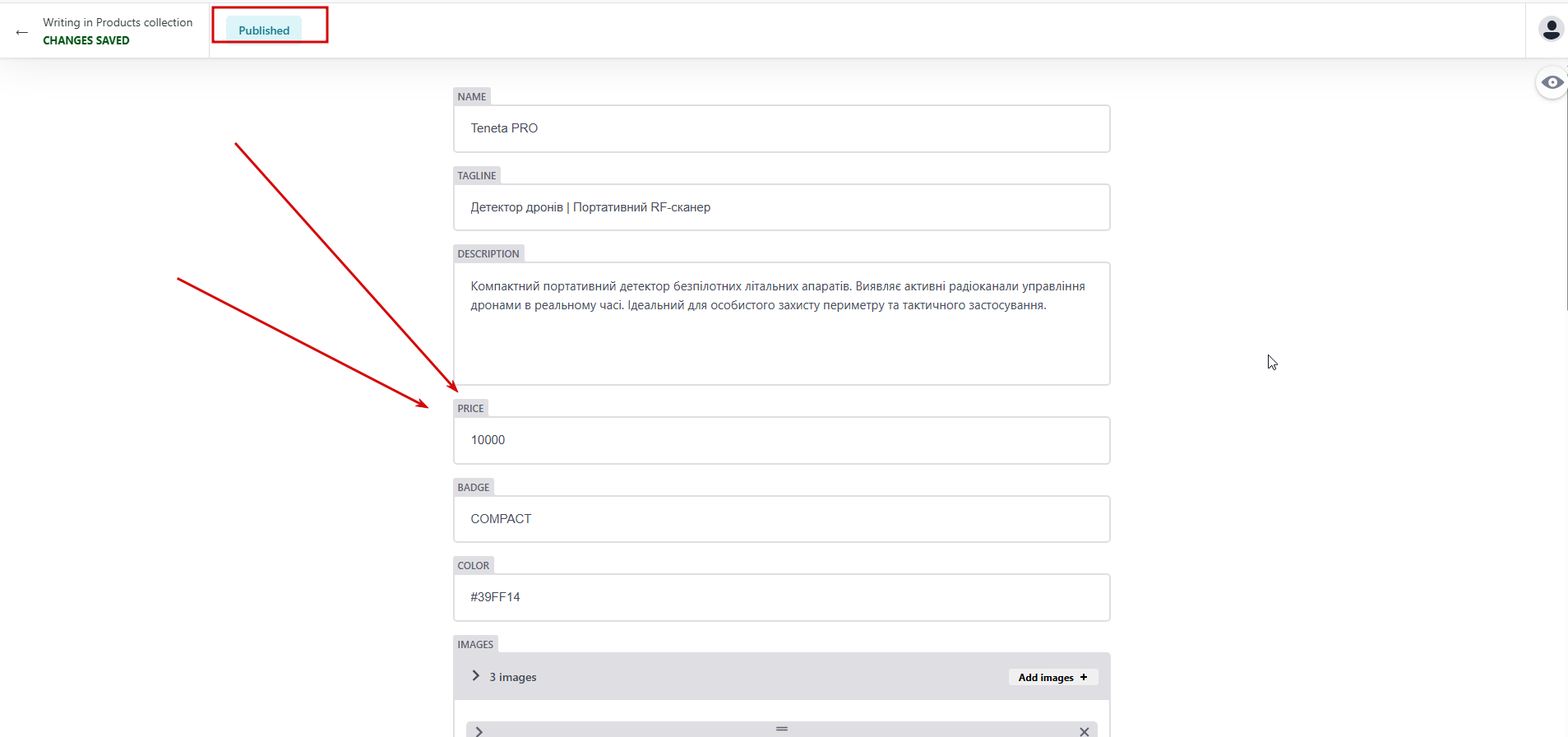
Task: Open the user account avatar menu
Action: click(1551, 30)
